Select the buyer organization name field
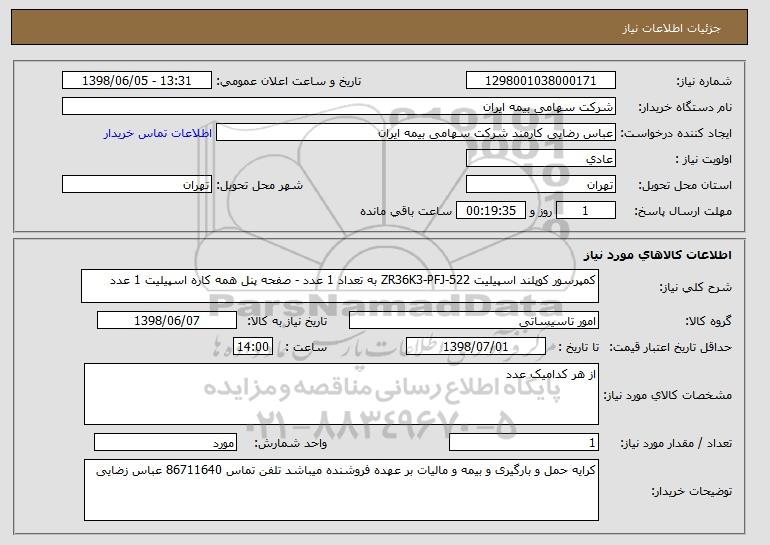 (339, 107)
